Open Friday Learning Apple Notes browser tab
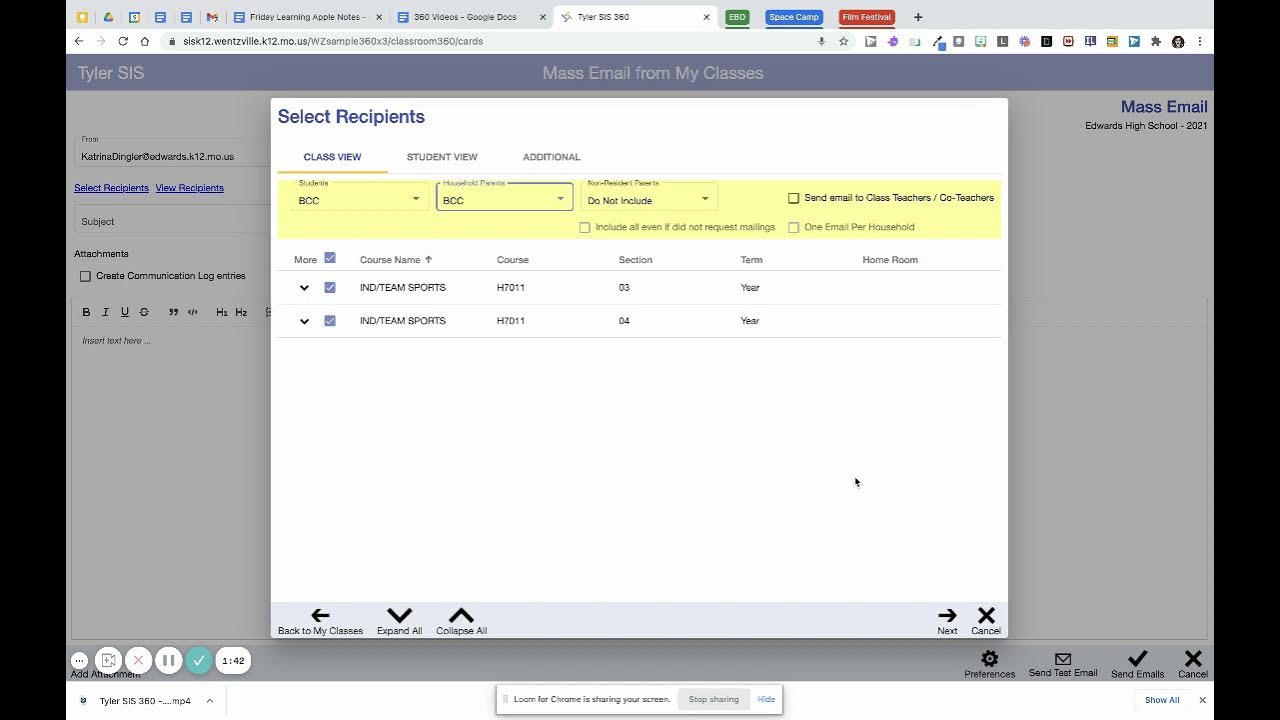The image size is (1280, 720). (x=307, y=17)
